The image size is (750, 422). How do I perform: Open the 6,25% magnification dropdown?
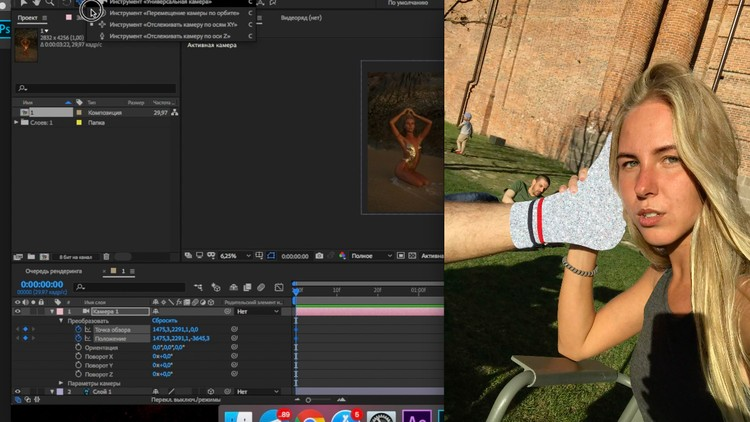click(233, 256)
